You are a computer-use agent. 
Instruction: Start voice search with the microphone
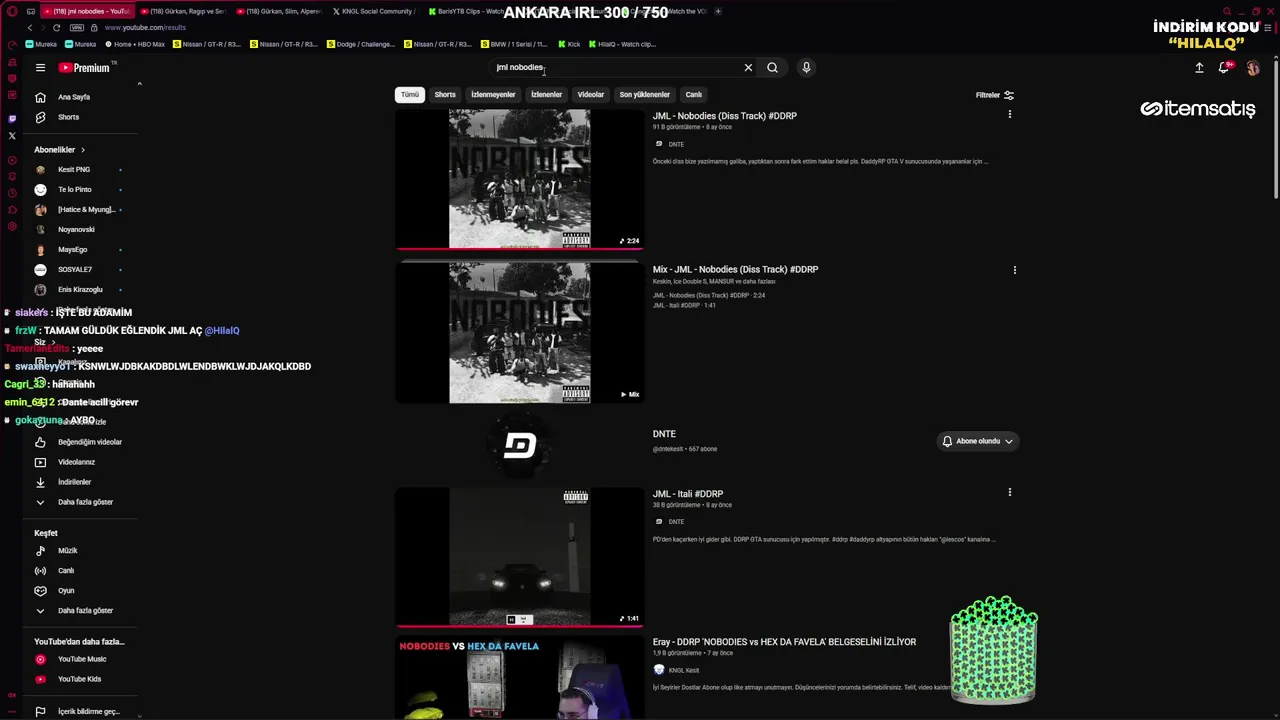(806, 68)
